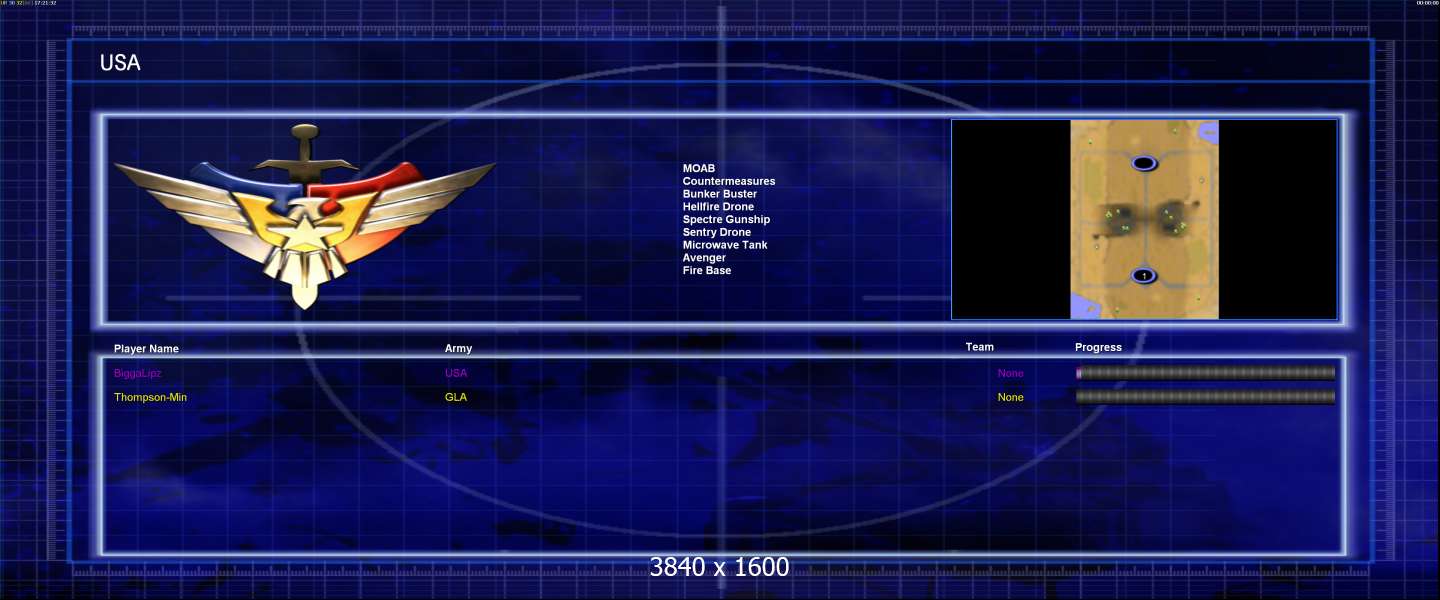Select Bunker Buster in the unit list
This screenshot has width=1440, height=600.
pyautogui.click(x=720, y=194)
